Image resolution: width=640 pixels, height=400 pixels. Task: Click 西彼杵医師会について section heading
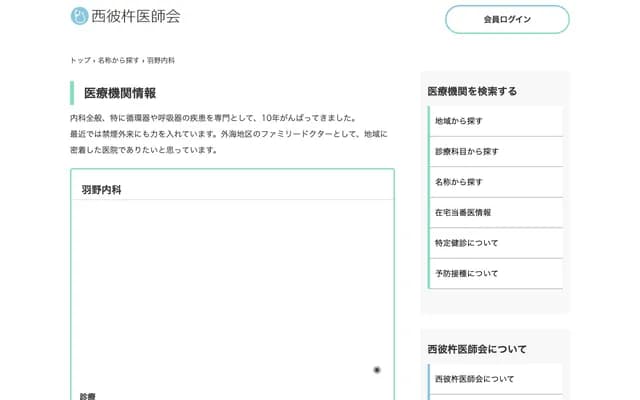click(477, 349)
